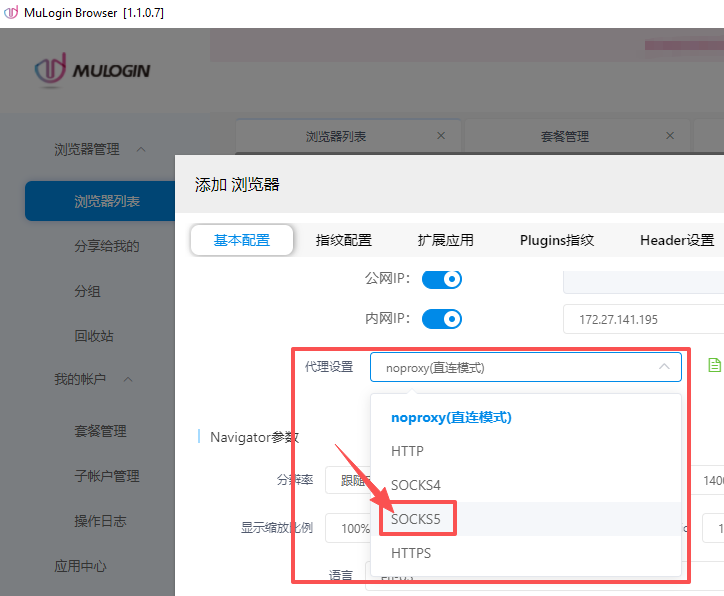
Task: Toggle the 公网IP switch
Action: 441,278
